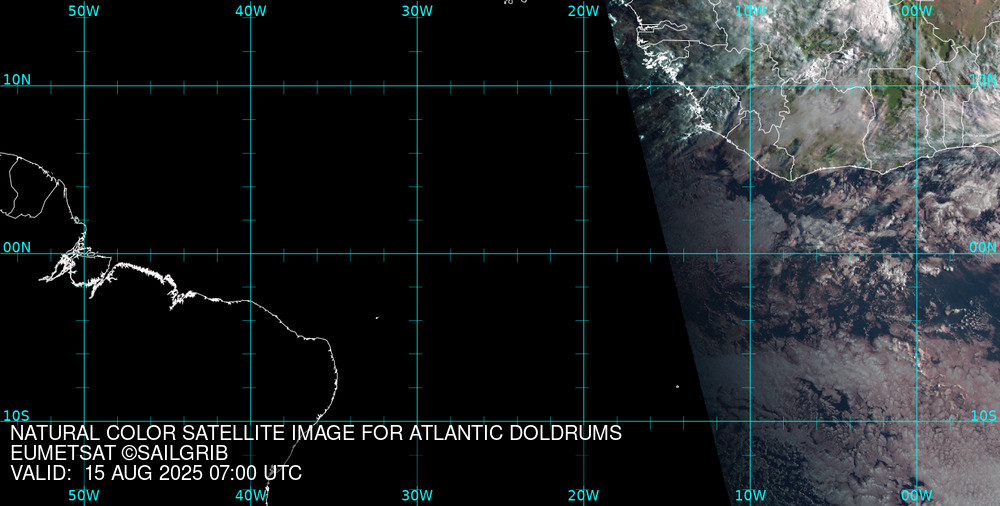The height and width of the screenshot is (506, 1000).
Task: Click the 10N label on left edge
Action: pos(17,80)
